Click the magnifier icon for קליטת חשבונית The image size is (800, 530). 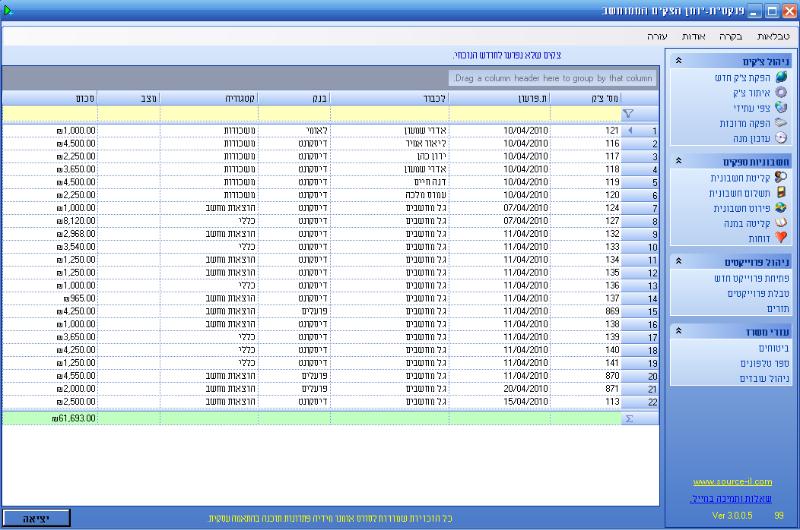point(781,177)
